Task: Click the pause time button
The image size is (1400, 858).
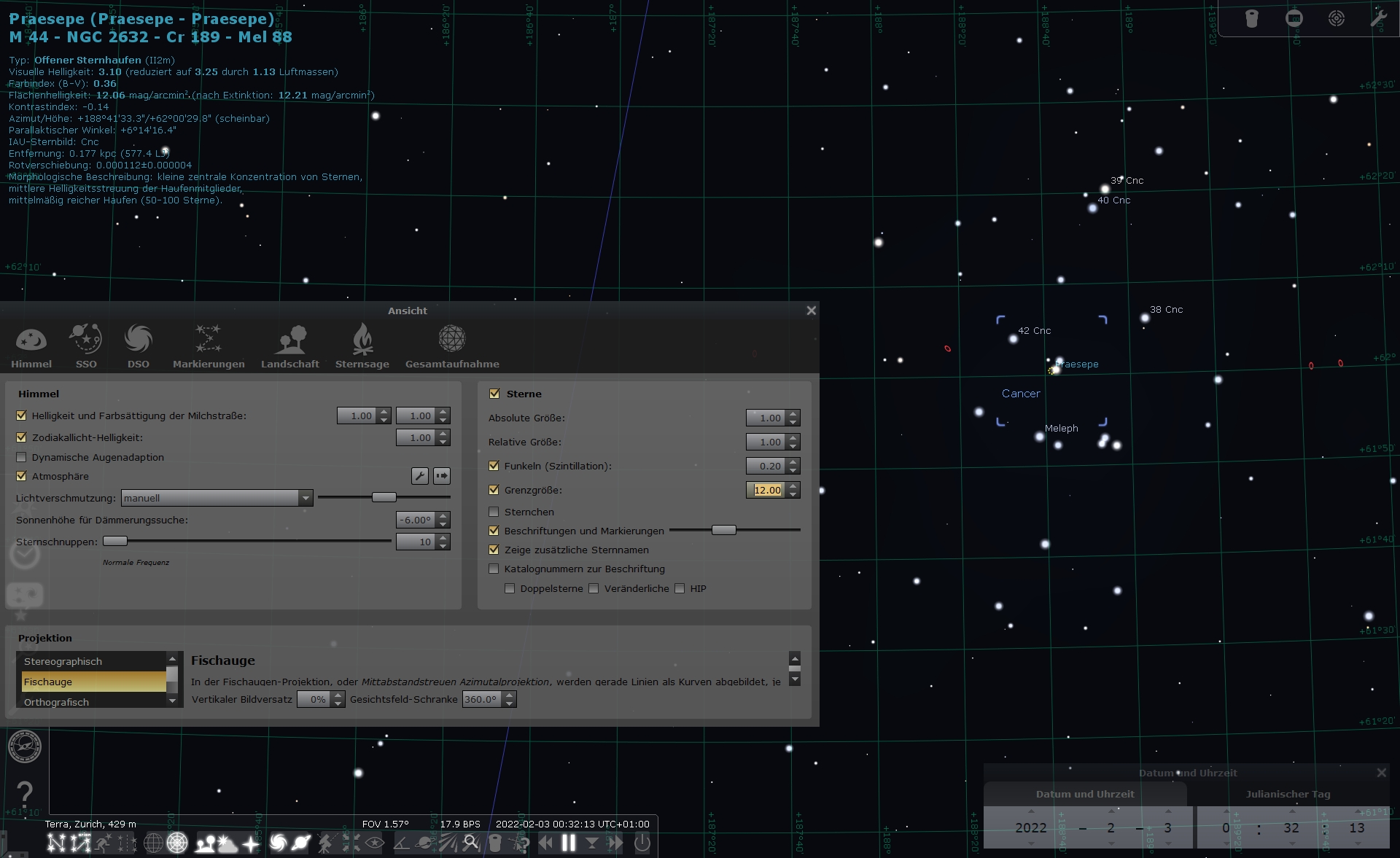Action: pos(569,843)
